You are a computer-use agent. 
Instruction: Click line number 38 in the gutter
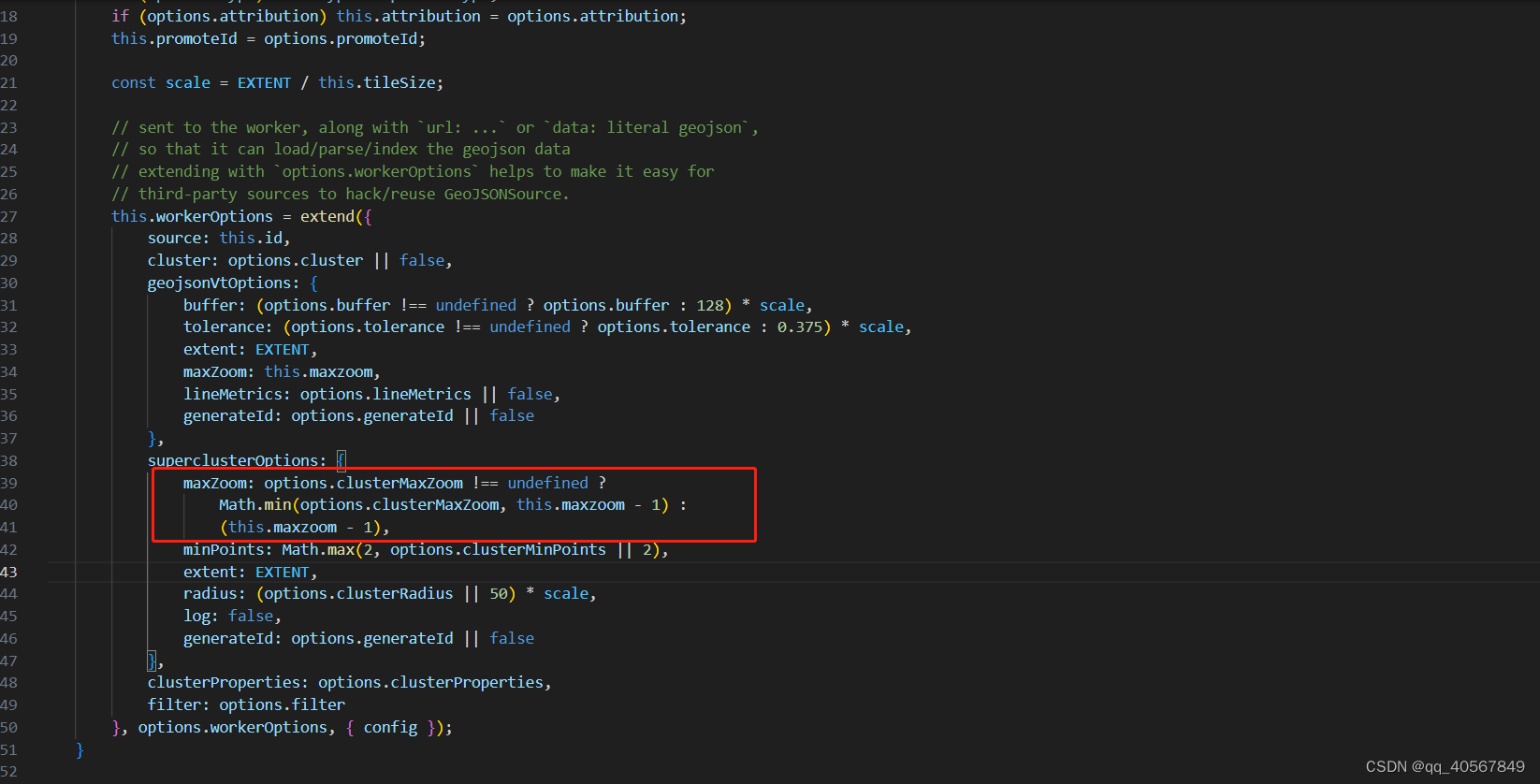[x=9, y=460]
